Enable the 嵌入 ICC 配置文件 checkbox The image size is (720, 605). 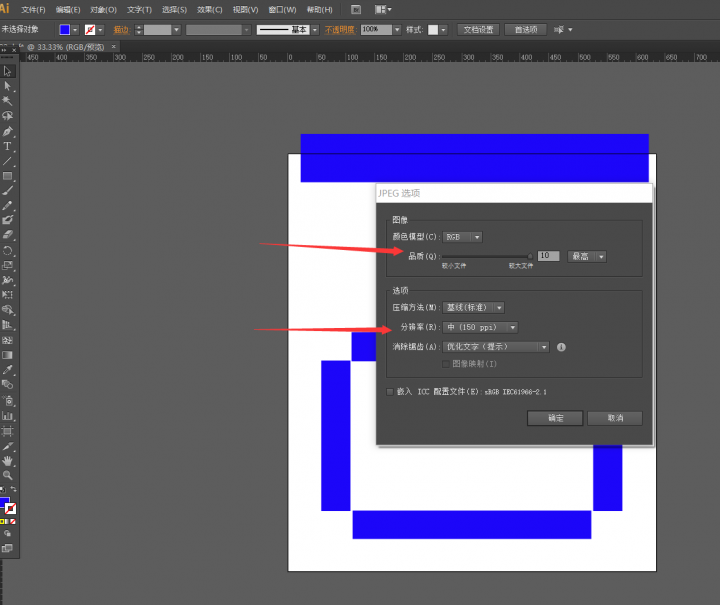pos(390,392)
